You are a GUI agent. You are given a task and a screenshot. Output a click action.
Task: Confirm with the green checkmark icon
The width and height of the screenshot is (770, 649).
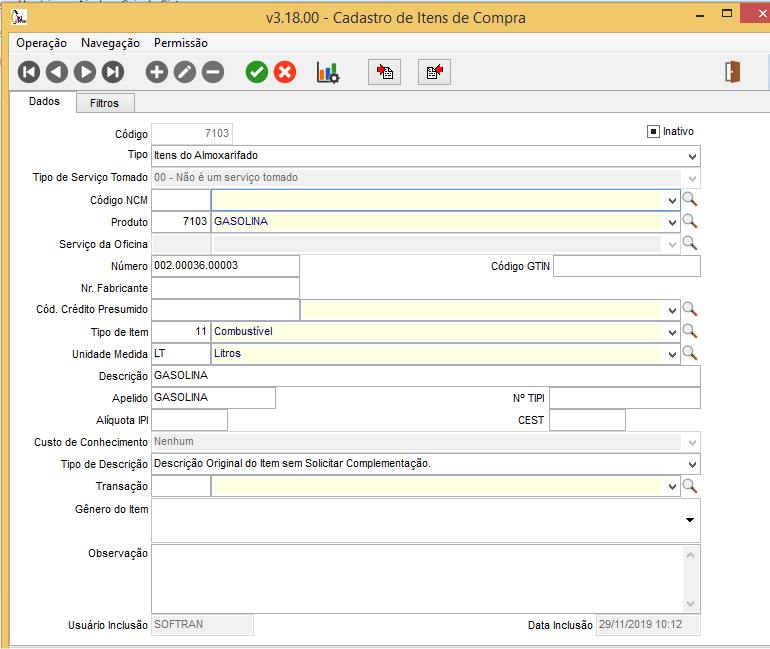click(257, 72)
